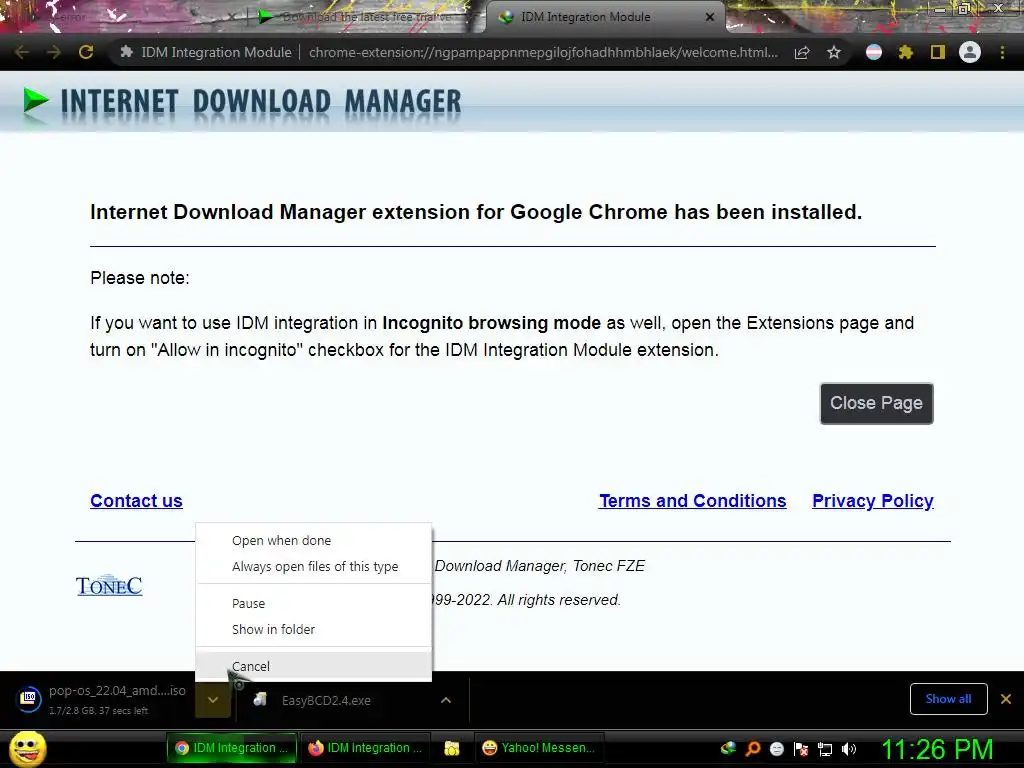Share this page via the share icon
The image size is (1024, 768).
coord(802,53)
